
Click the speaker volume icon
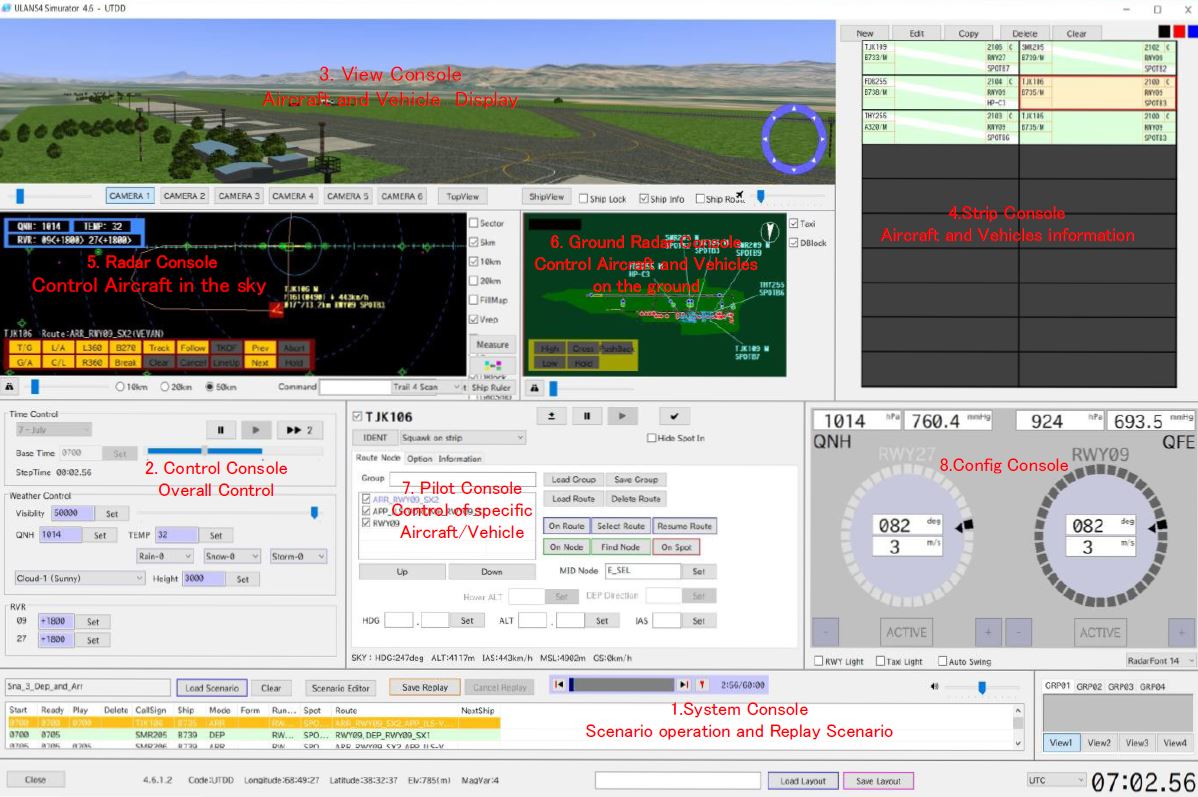click(934, 686)
